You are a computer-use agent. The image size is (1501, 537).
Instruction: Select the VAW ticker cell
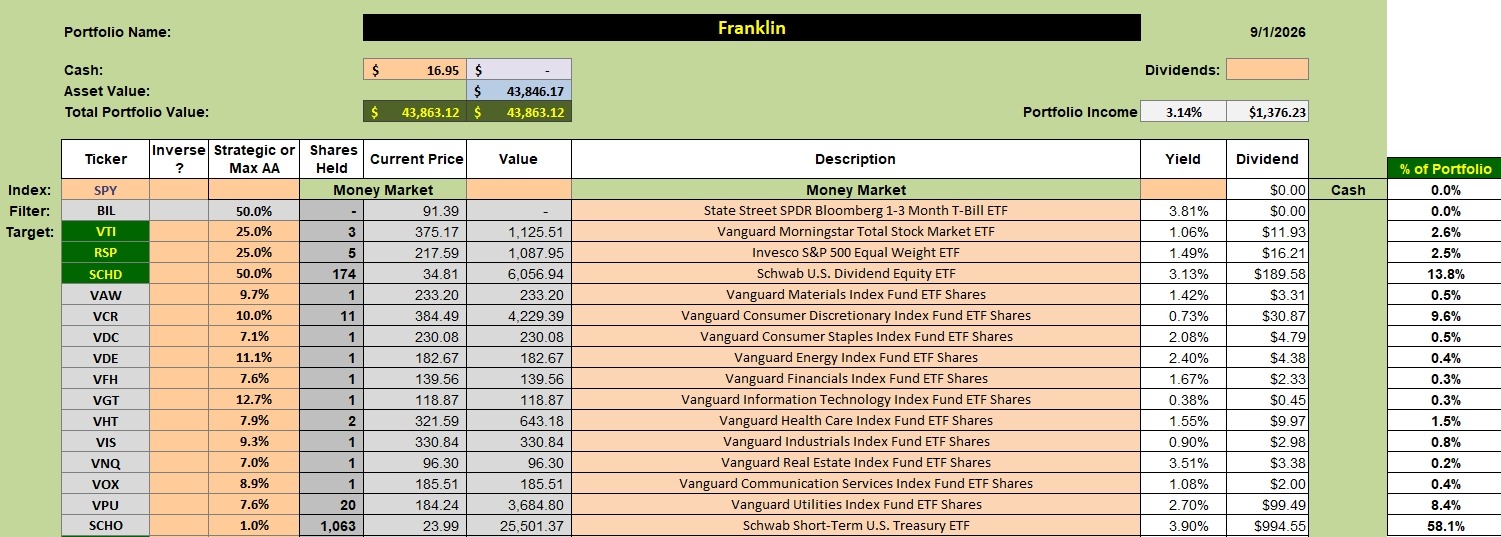(x=105, y=295)
